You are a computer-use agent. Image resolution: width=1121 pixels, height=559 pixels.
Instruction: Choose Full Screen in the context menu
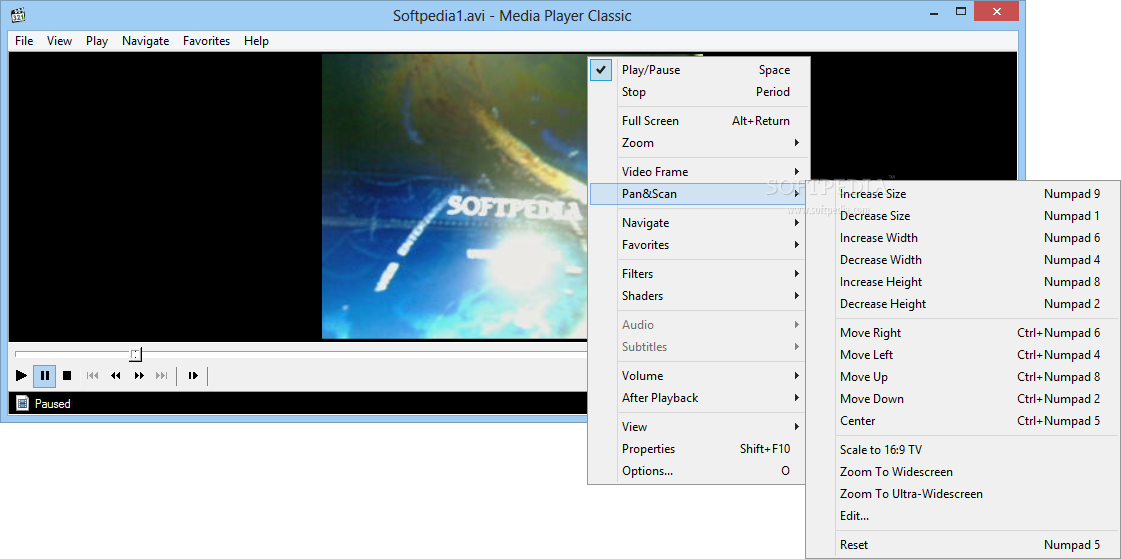(700, 121)
